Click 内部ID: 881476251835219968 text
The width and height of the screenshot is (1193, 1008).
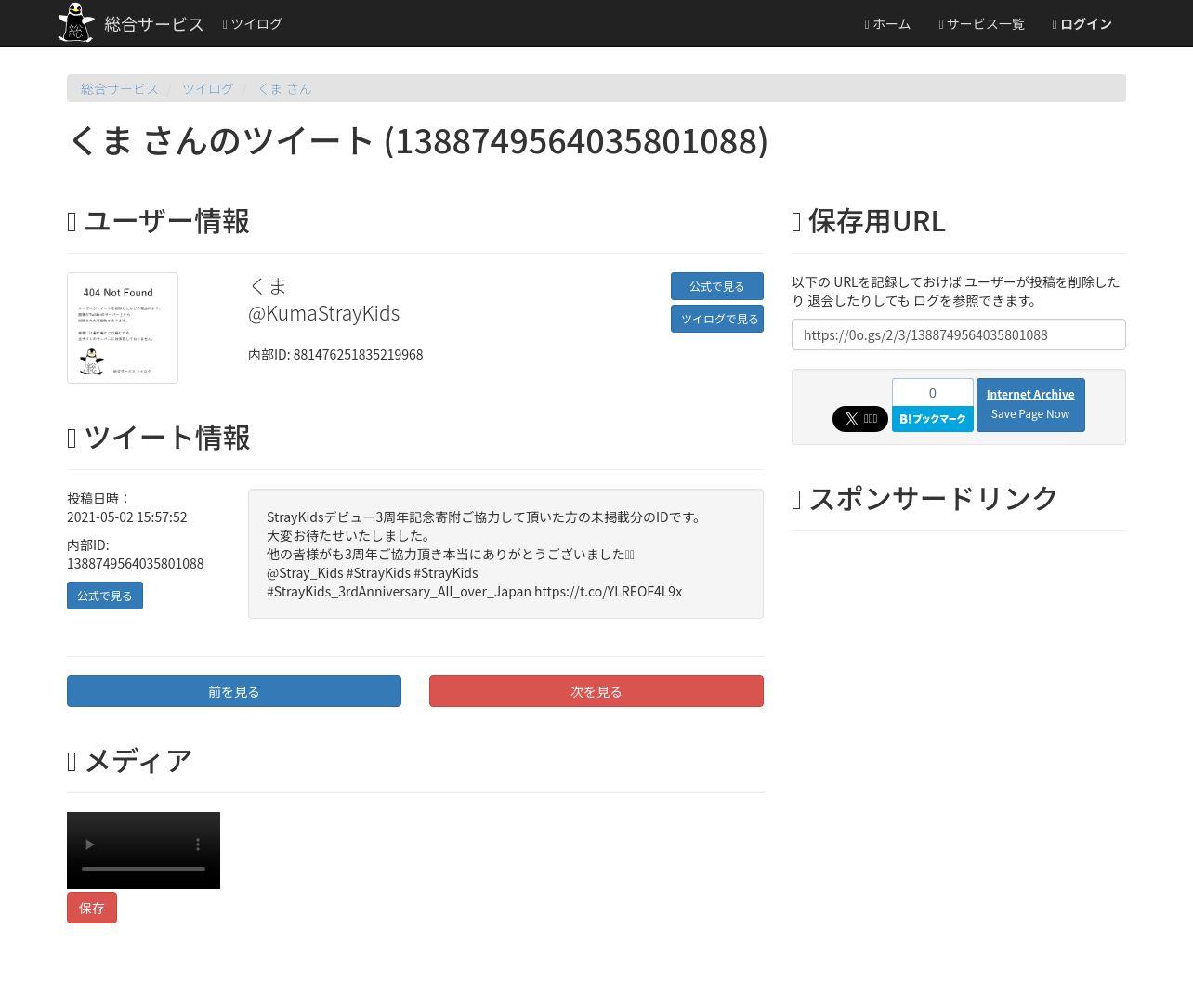(335, 355)
